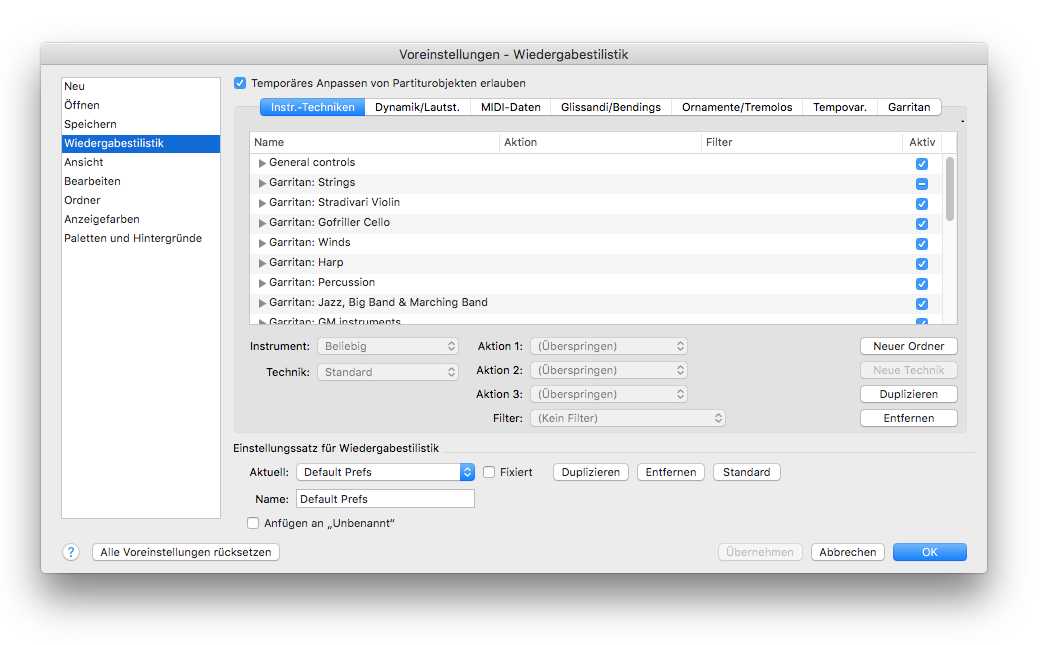This screenshot has width=1049, height=645.
Task: Enable the Fixiert checkbox
Action: 489,472
